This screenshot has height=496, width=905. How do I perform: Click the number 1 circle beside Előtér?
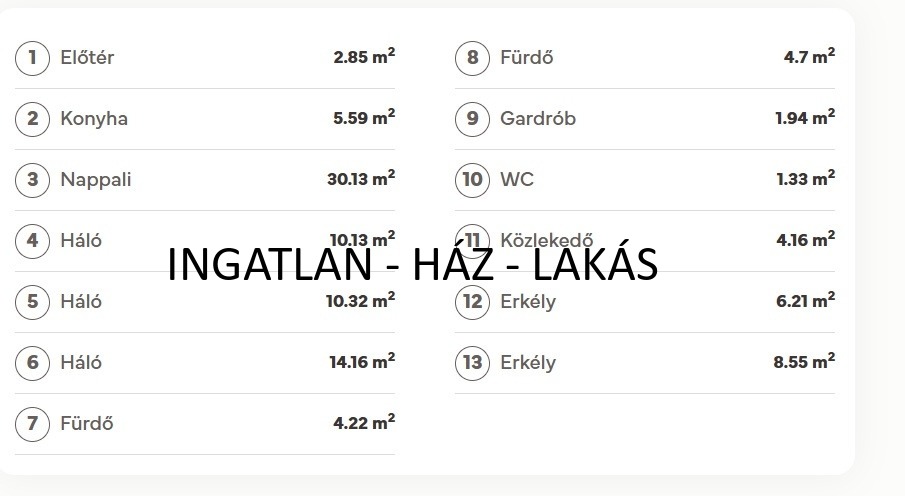32,57
